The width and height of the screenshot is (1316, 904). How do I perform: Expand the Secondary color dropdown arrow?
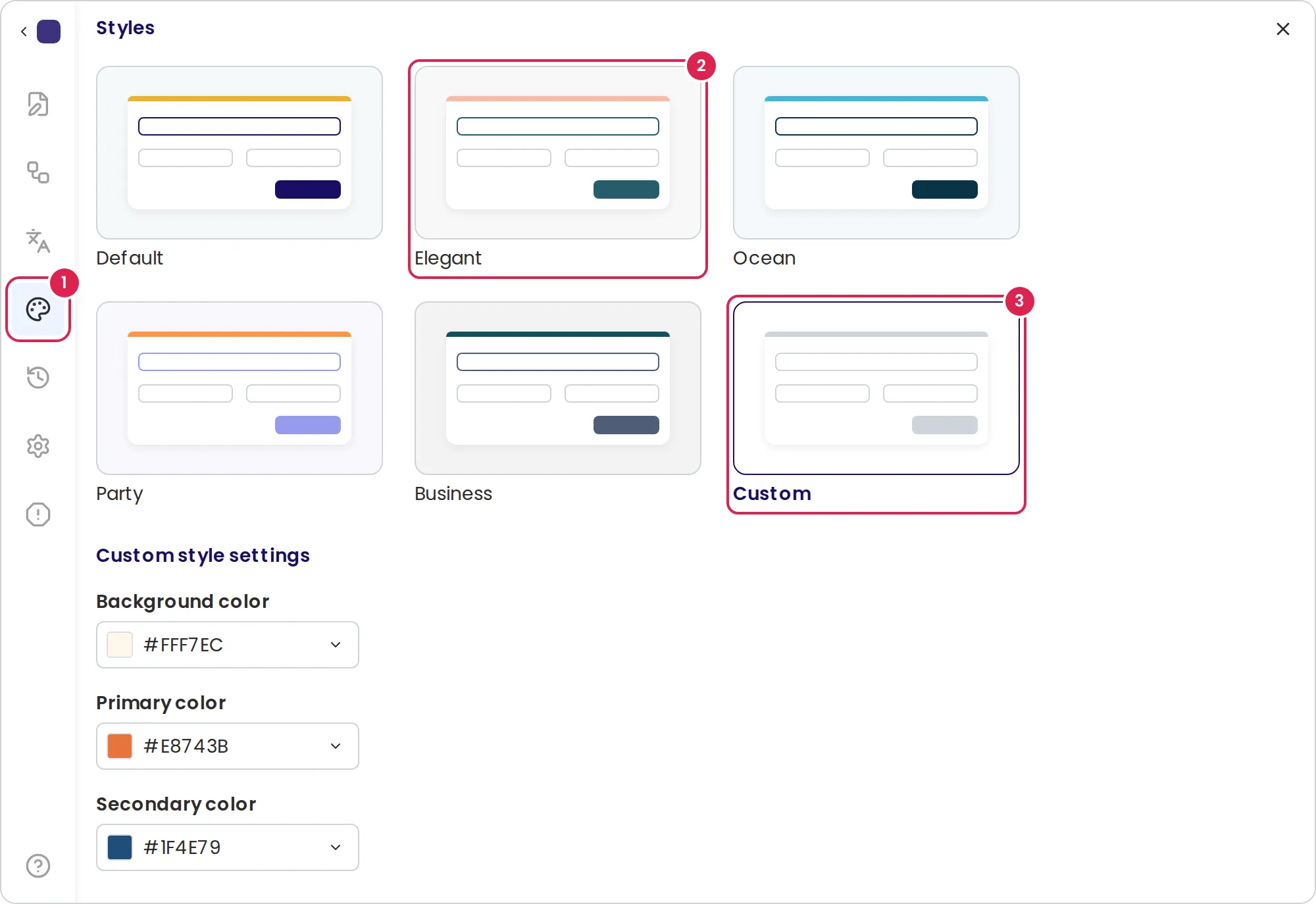click(x=336, y=847)
